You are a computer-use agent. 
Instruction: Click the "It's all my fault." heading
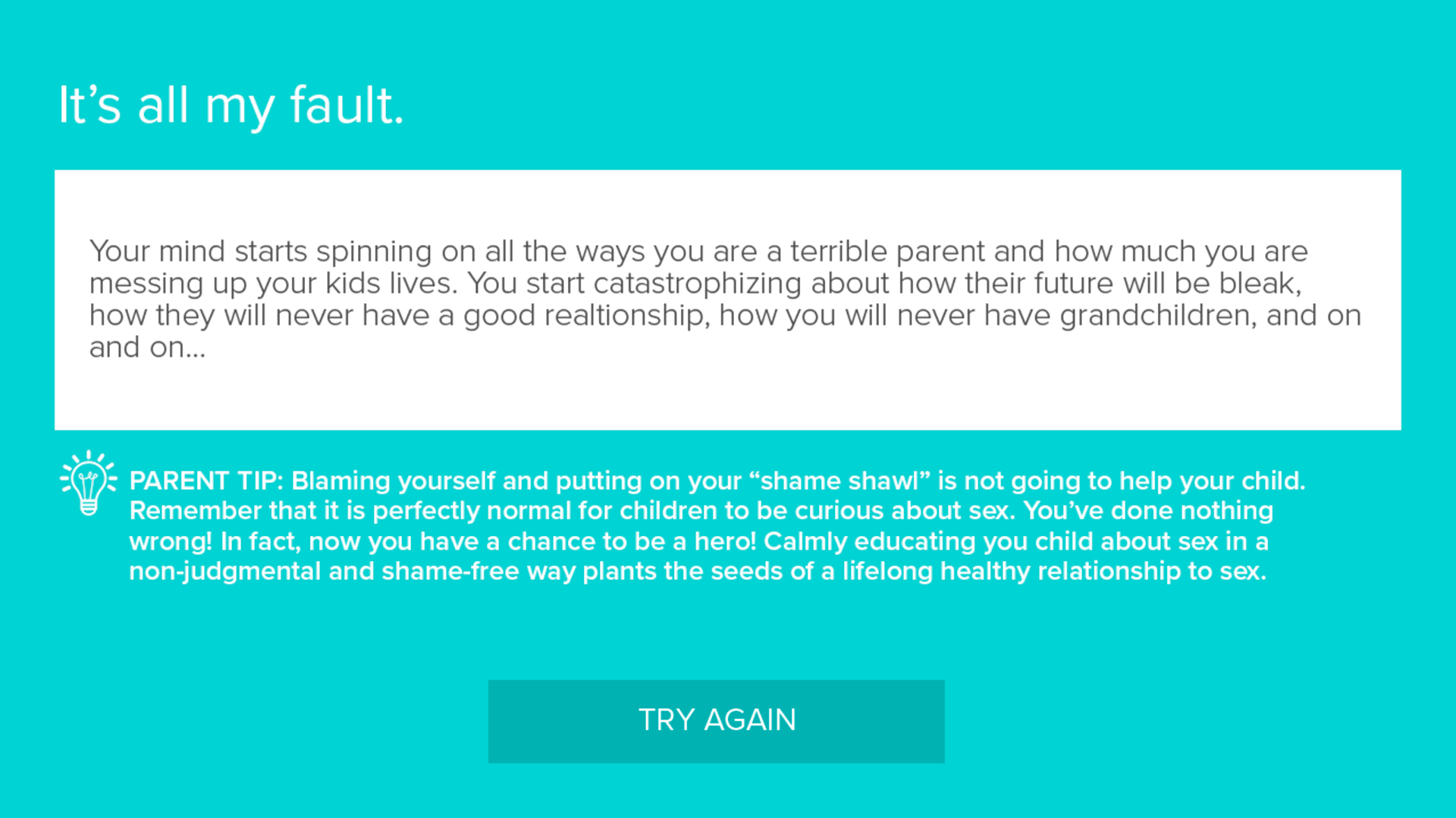(231, 105)
